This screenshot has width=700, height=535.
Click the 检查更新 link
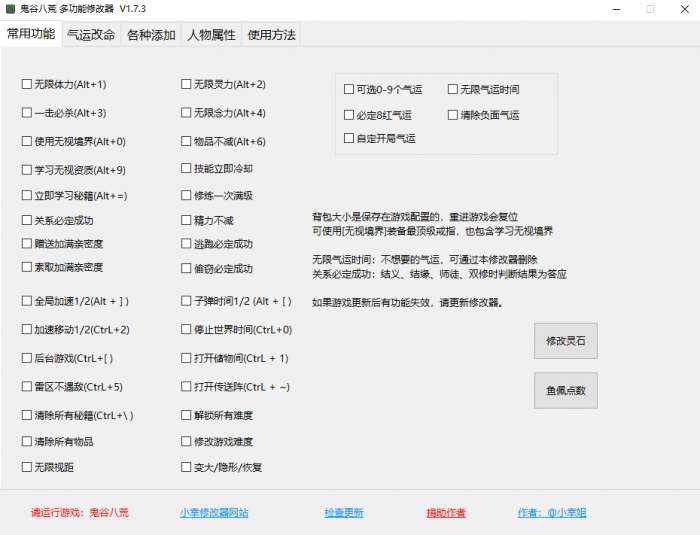tap(344, 512)
